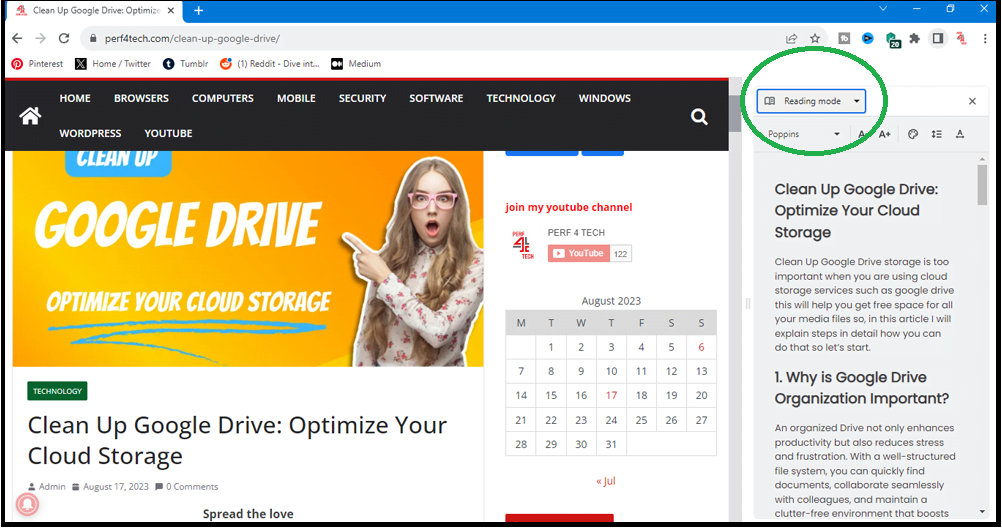
Task: Click the 'join my youtube channel' heading
Action: coord(569,207)
